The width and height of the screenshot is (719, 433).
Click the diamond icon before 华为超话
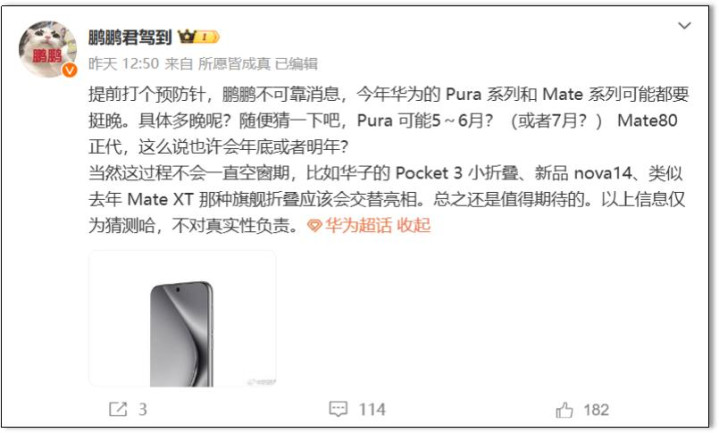click(x=315, y=226)
